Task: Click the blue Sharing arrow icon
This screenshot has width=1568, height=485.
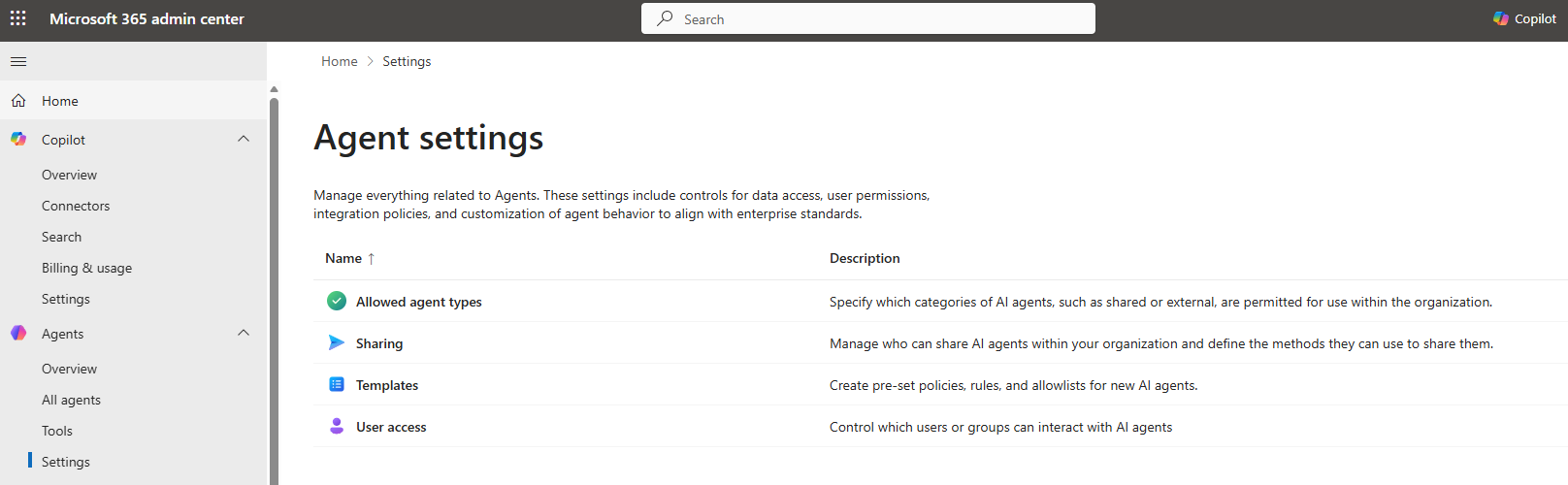Action: click(x=337, y=343)
